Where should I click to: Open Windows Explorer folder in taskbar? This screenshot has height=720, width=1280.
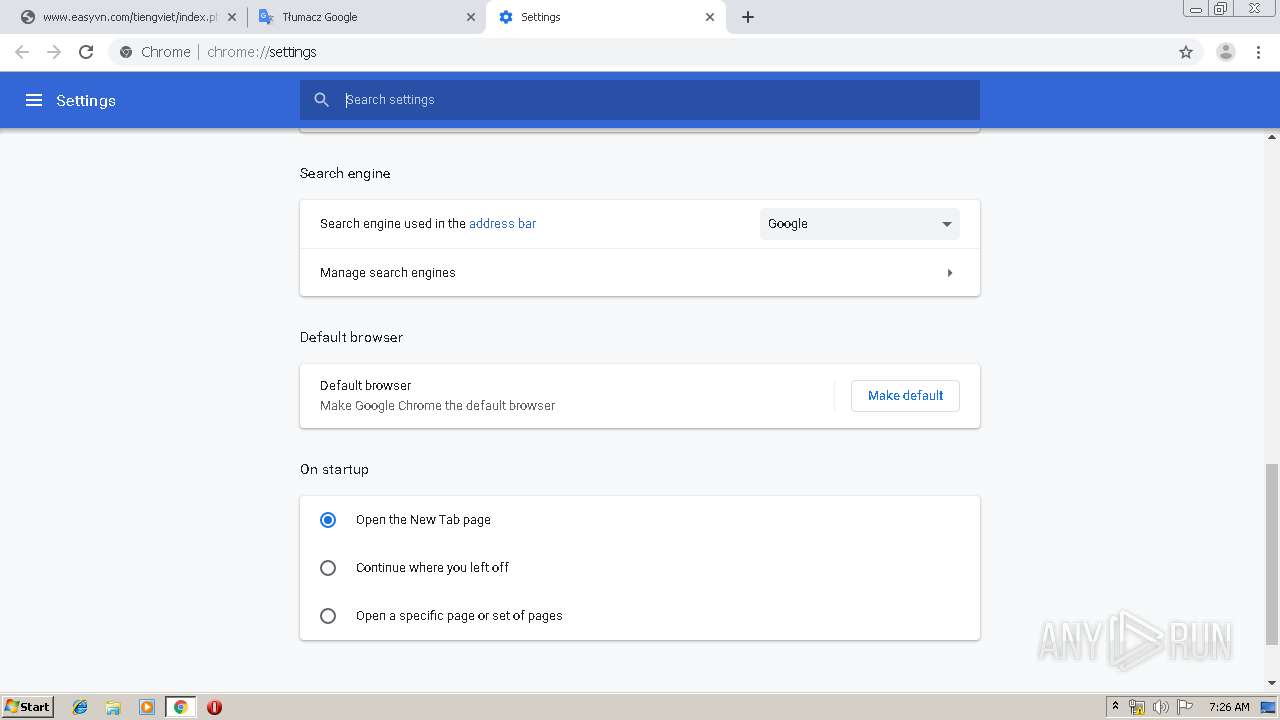113,707
